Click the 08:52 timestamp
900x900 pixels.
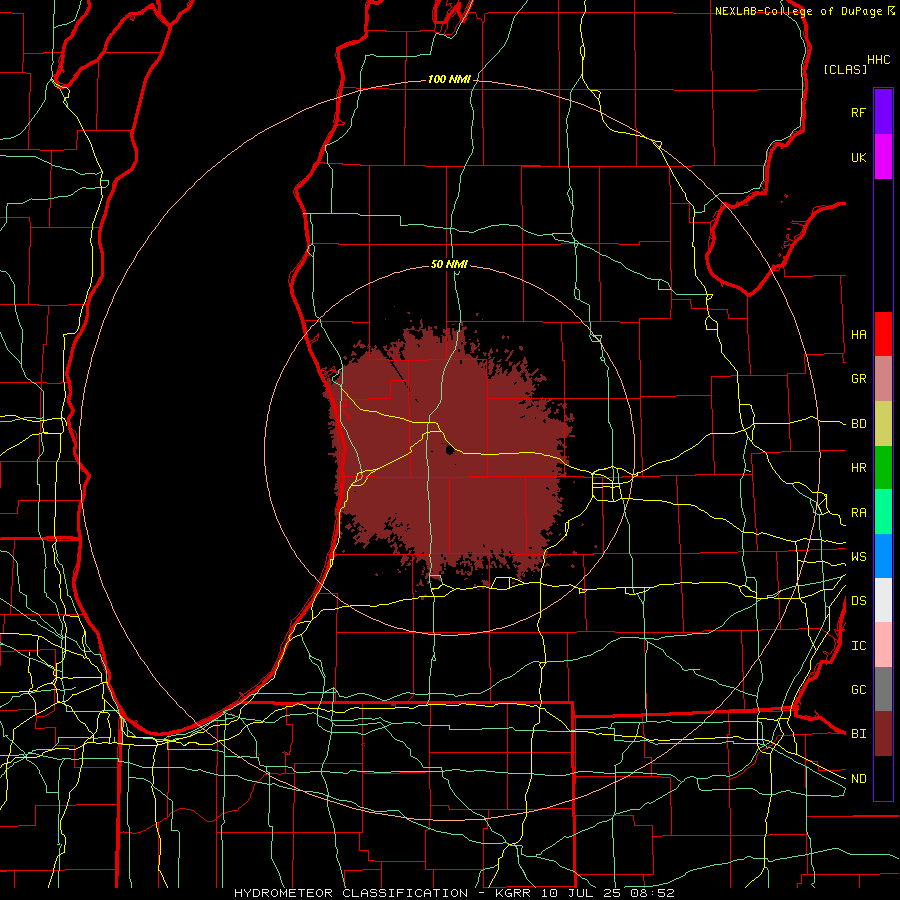(x=654, y=893)
